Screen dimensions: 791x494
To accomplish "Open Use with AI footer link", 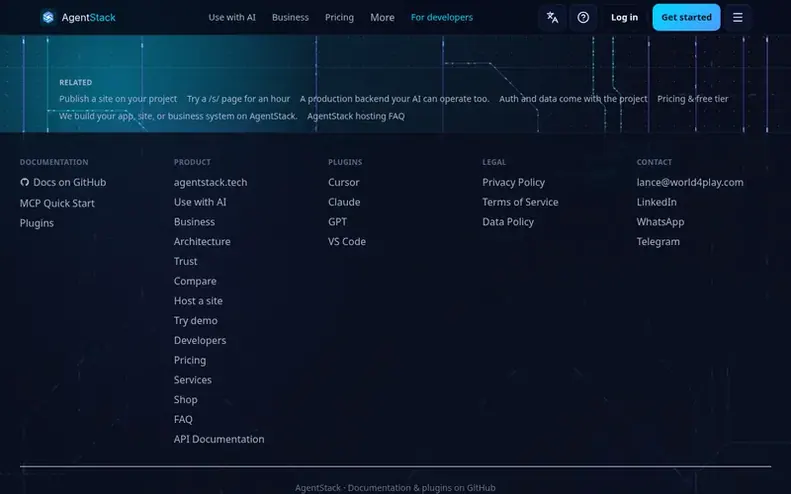I will (200, 202).
